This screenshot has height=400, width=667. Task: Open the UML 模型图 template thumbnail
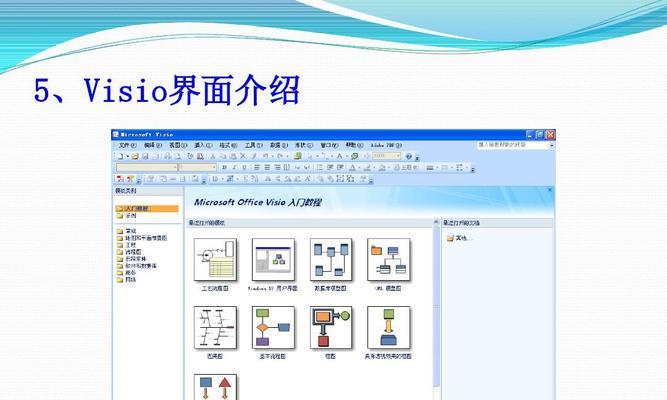(388, 260)
